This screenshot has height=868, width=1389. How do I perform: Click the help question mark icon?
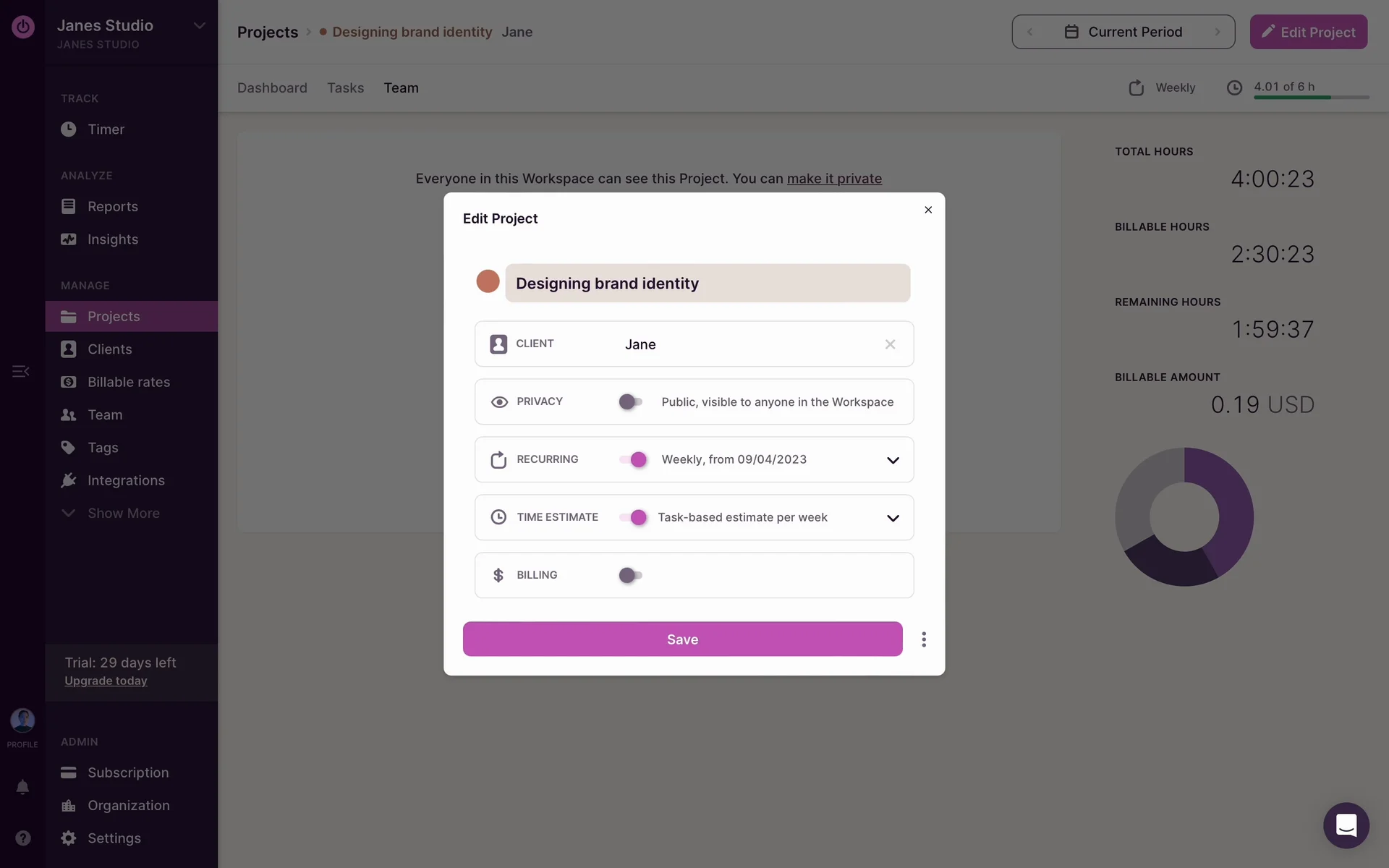[x=22, y=838]
